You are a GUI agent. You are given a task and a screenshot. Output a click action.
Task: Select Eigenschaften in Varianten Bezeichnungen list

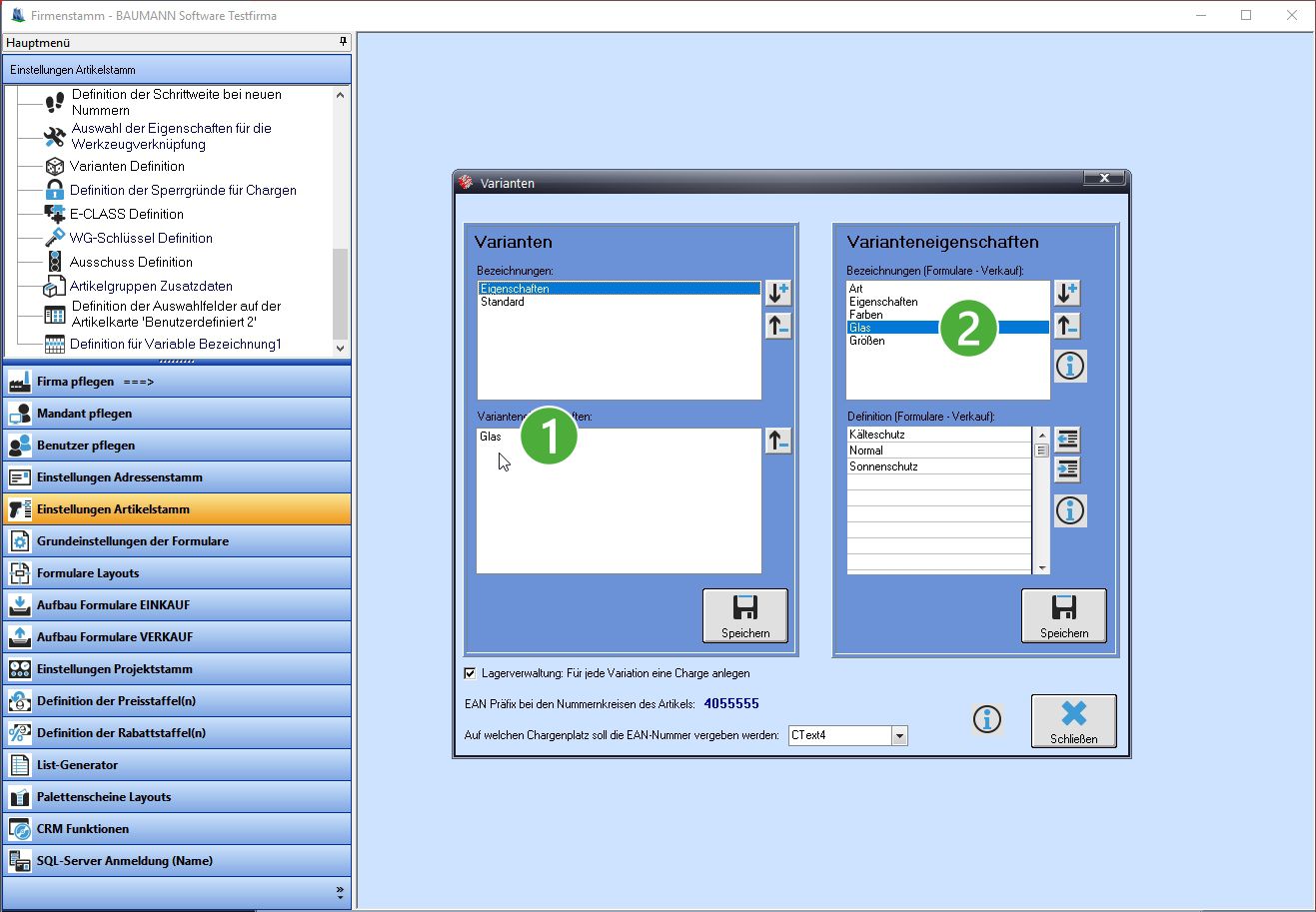point(619,289)
